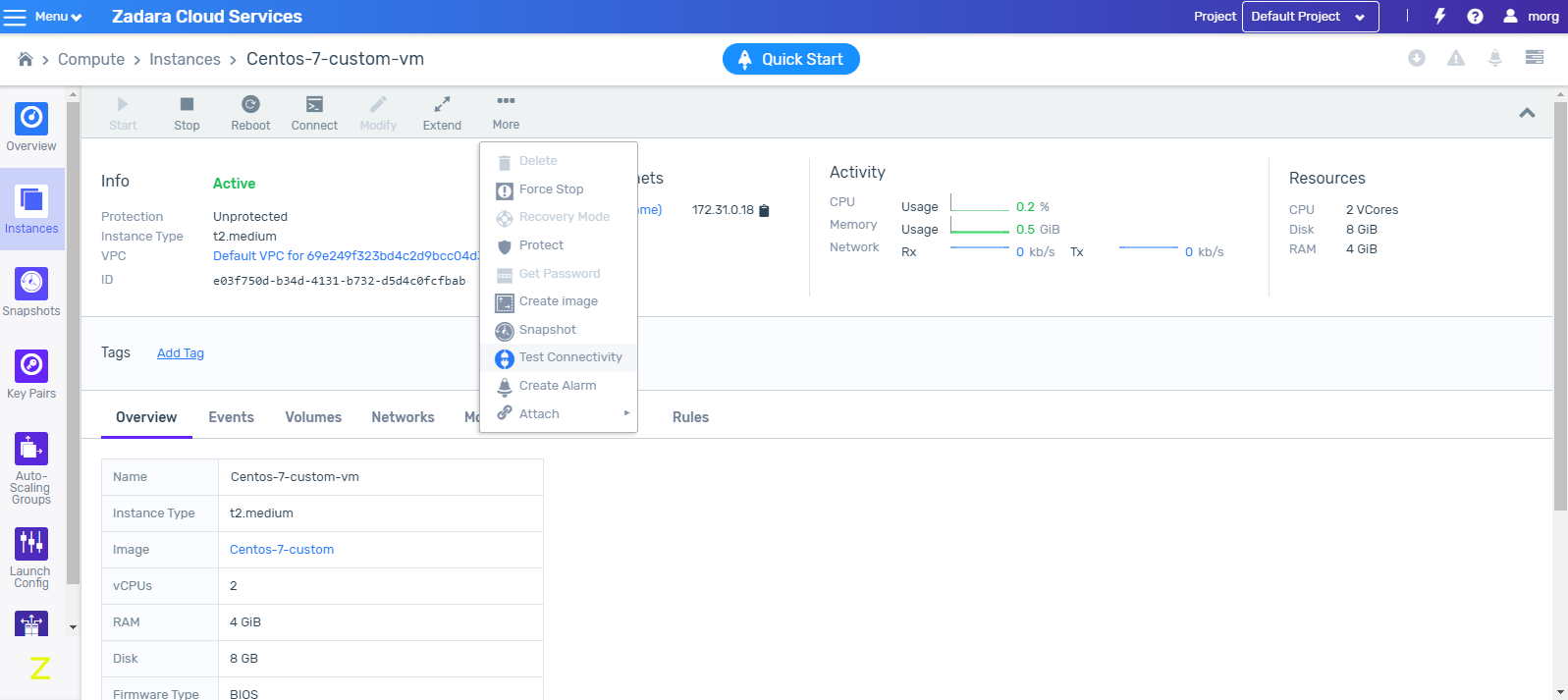Click the warning triangle alerts icon
The height and width of the screenshot is (700, 1568).
(x=1456, y=58)
